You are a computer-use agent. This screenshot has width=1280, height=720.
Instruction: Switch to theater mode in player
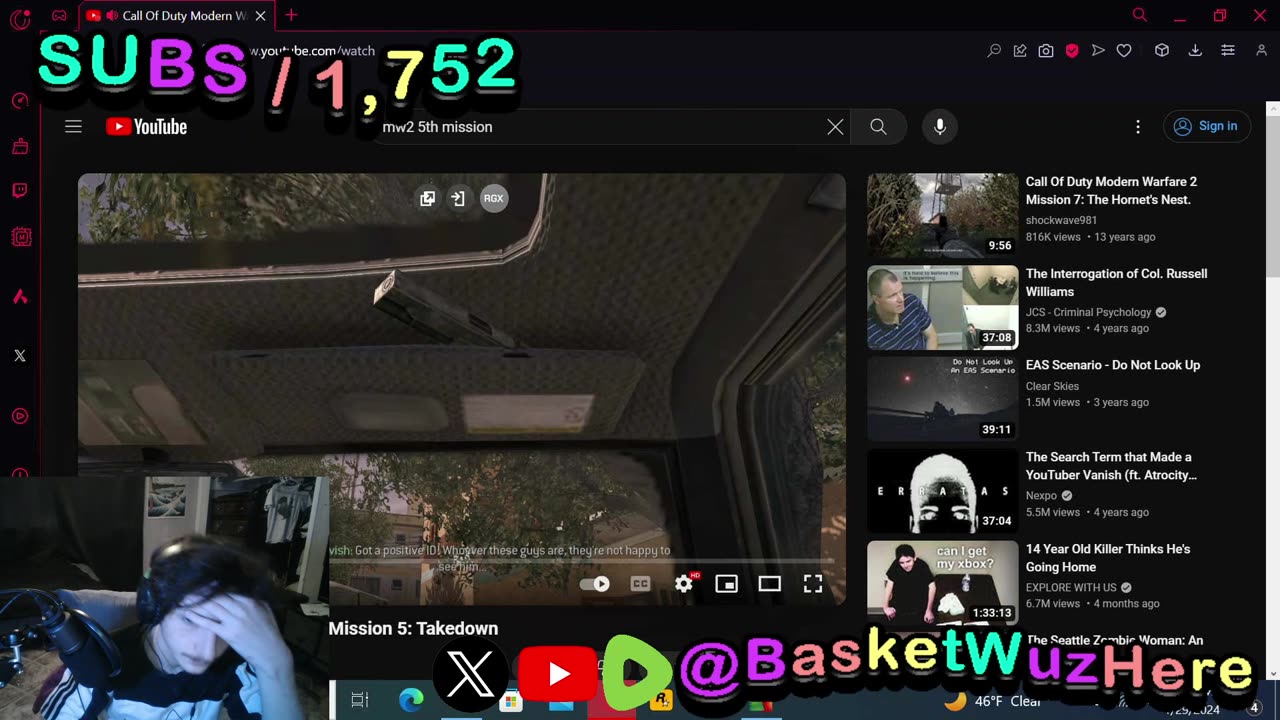[770, 584]
